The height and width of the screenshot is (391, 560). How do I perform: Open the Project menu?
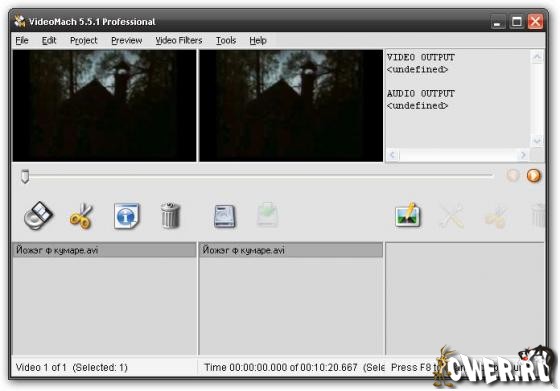point(84,40)
